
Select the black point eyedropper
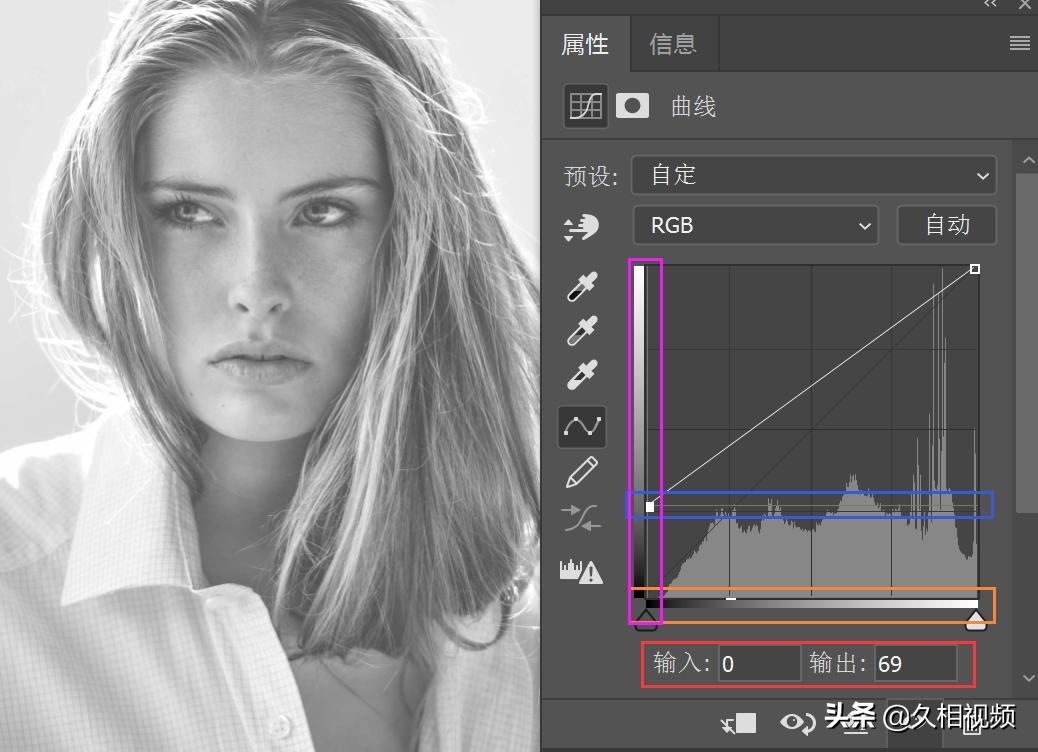pos(582,286)
